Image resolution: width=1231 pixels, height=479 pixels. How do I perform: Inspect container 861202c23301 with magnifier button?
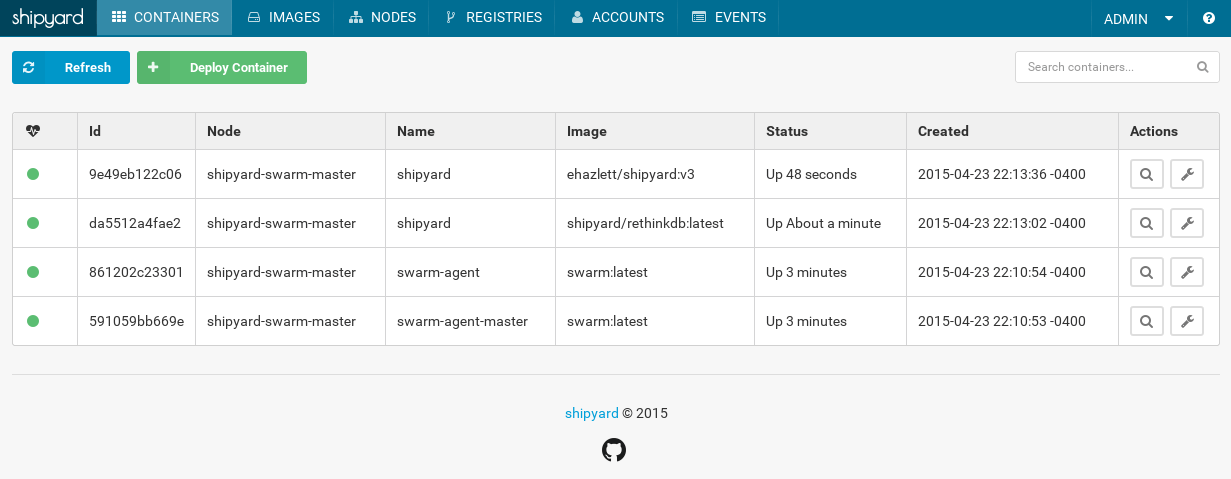[1147, 272]
